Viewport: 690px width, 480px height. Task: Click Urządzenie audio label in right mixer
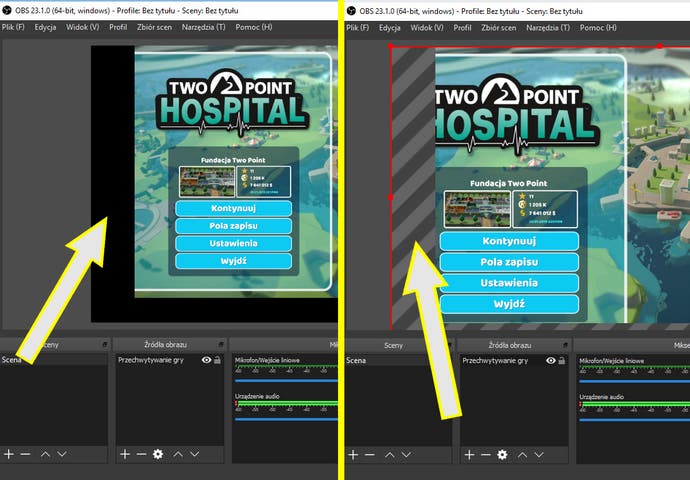602,397
